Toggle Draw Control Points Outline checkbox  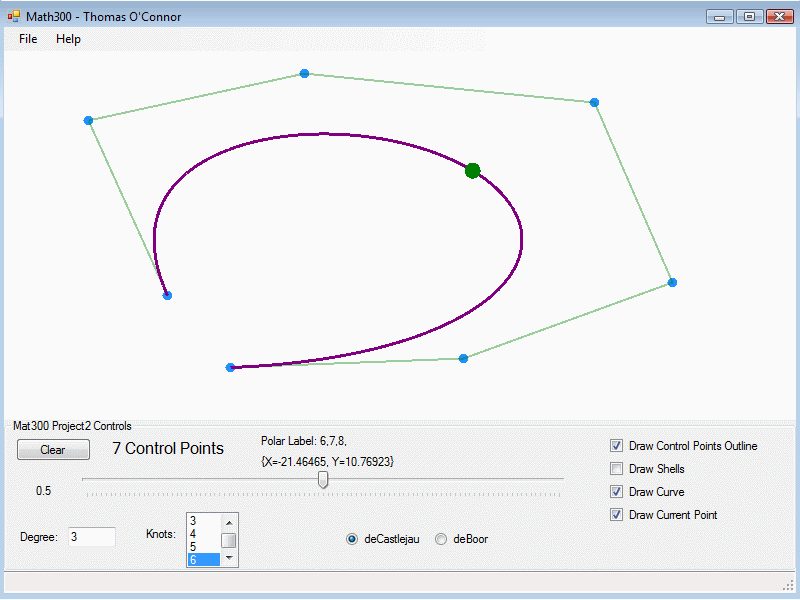pyautogui.click(x=616, y=445)
